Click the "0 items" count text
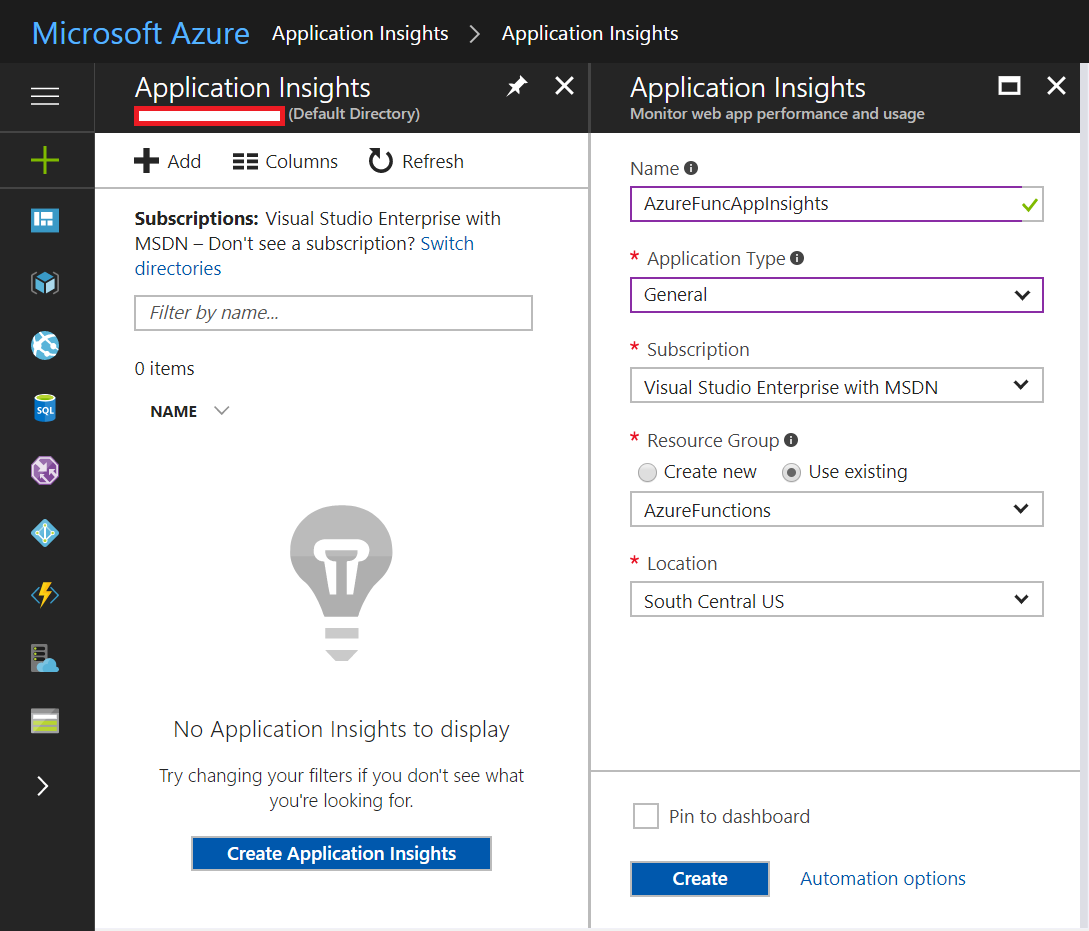 point(165,369)
